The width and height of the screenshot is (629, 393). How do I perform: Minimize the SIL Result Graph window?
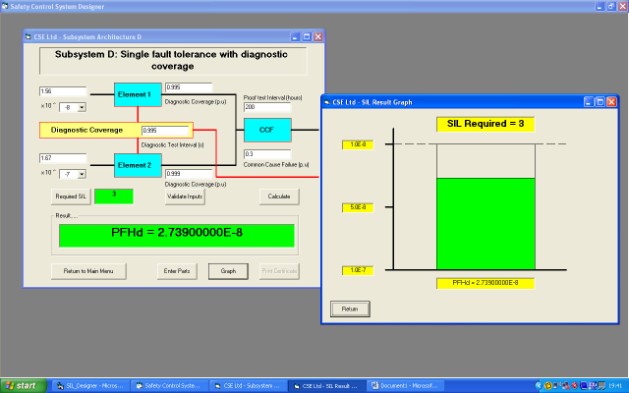pos(588,102)
